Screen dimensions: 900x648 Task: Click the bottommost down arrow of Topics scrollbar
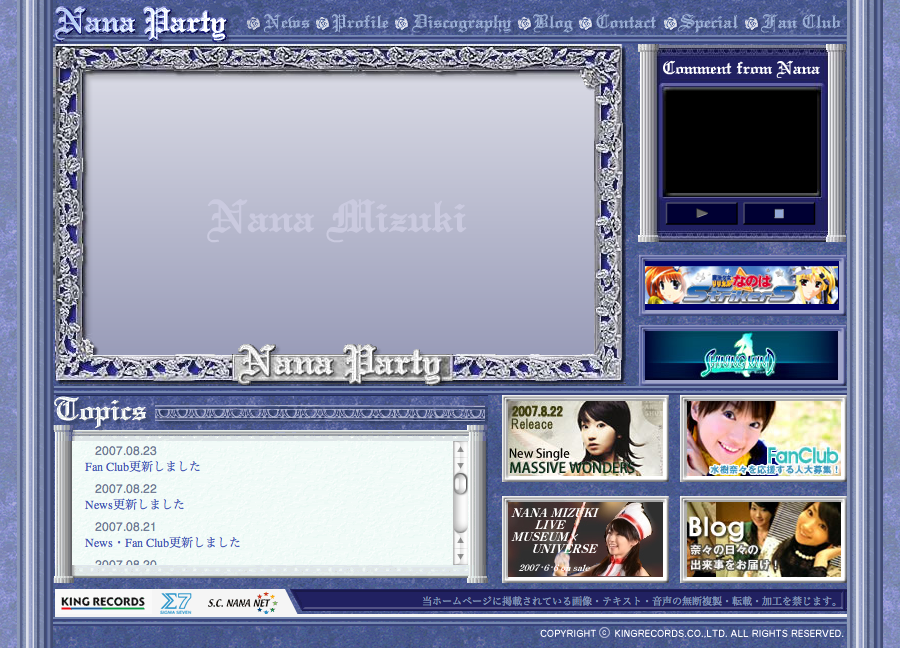coord(460,557)
